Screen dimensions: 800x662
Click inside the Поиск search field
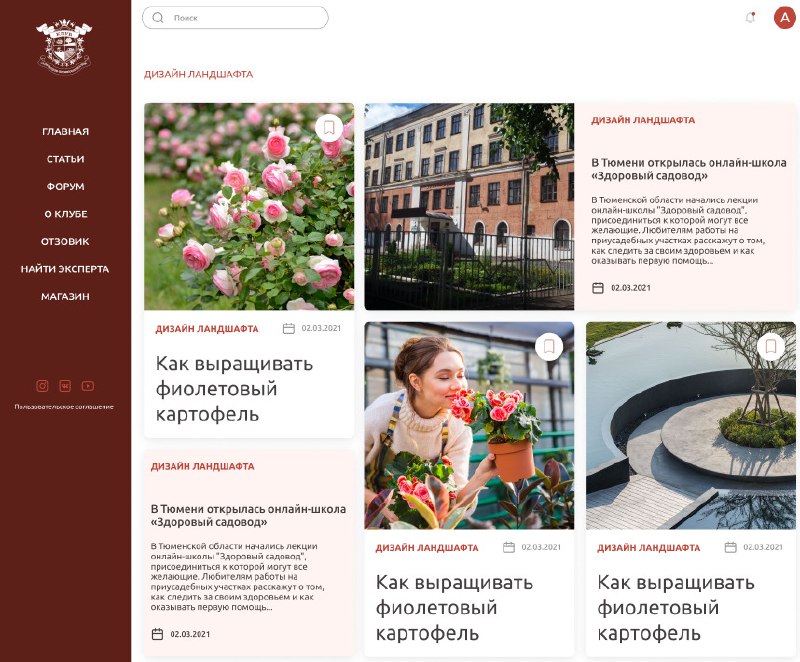coord(235,18)
